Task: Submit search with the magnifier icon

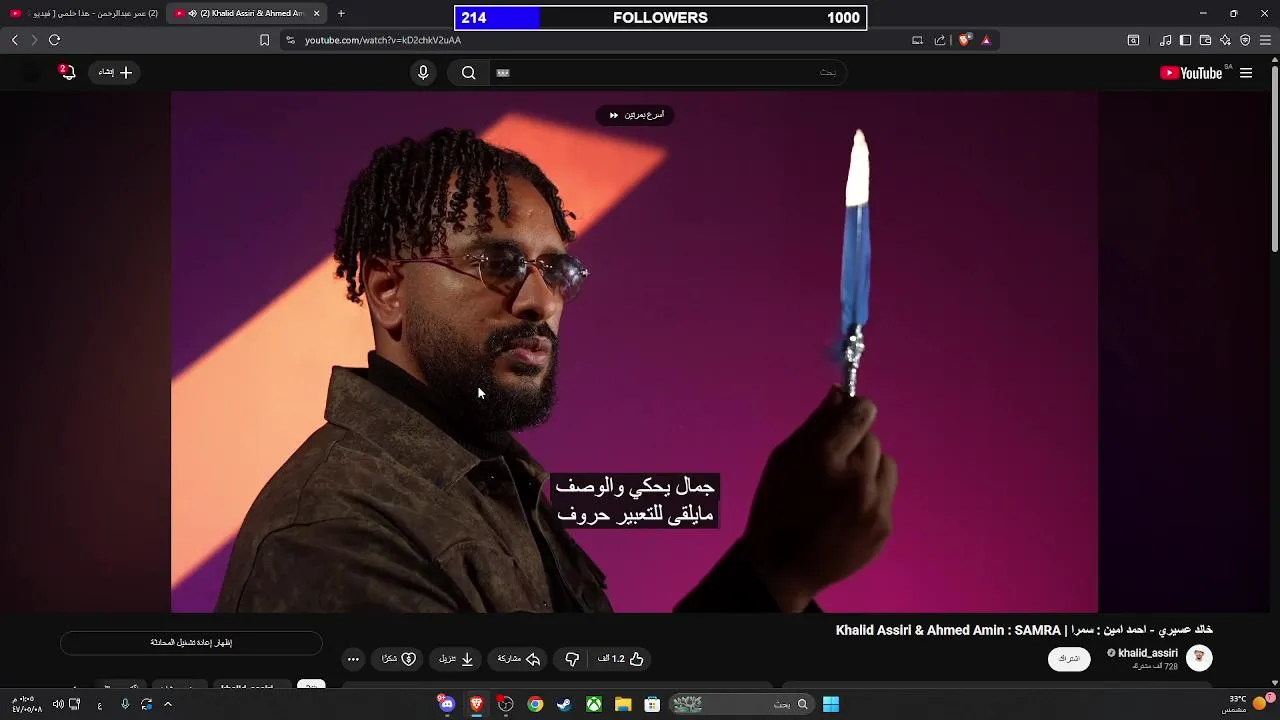Action: pos(468,73)
